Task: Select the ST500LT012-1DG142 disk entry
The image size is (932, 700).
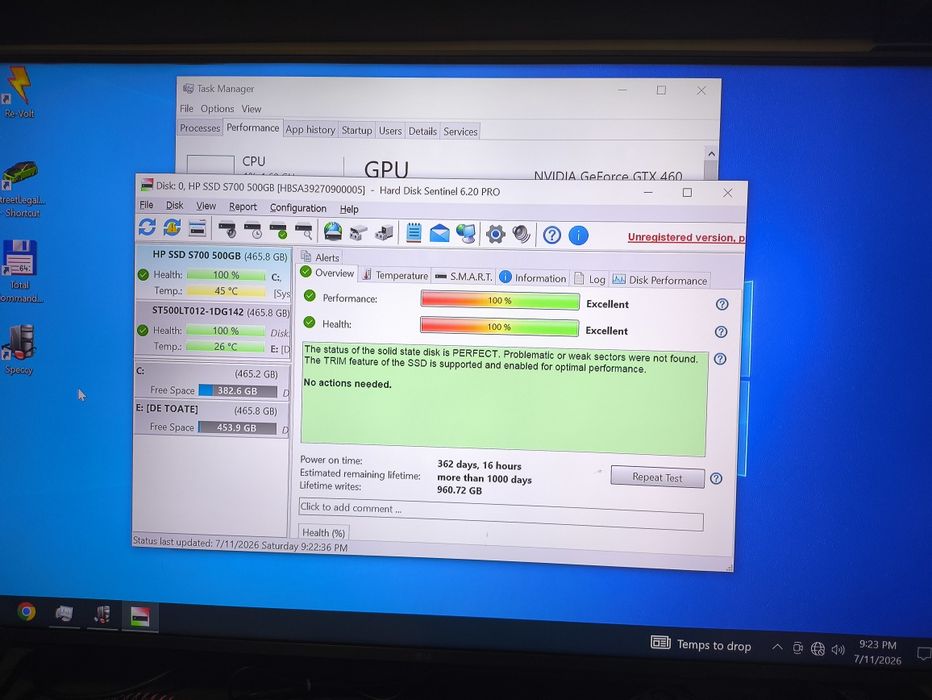Action: 213,329
